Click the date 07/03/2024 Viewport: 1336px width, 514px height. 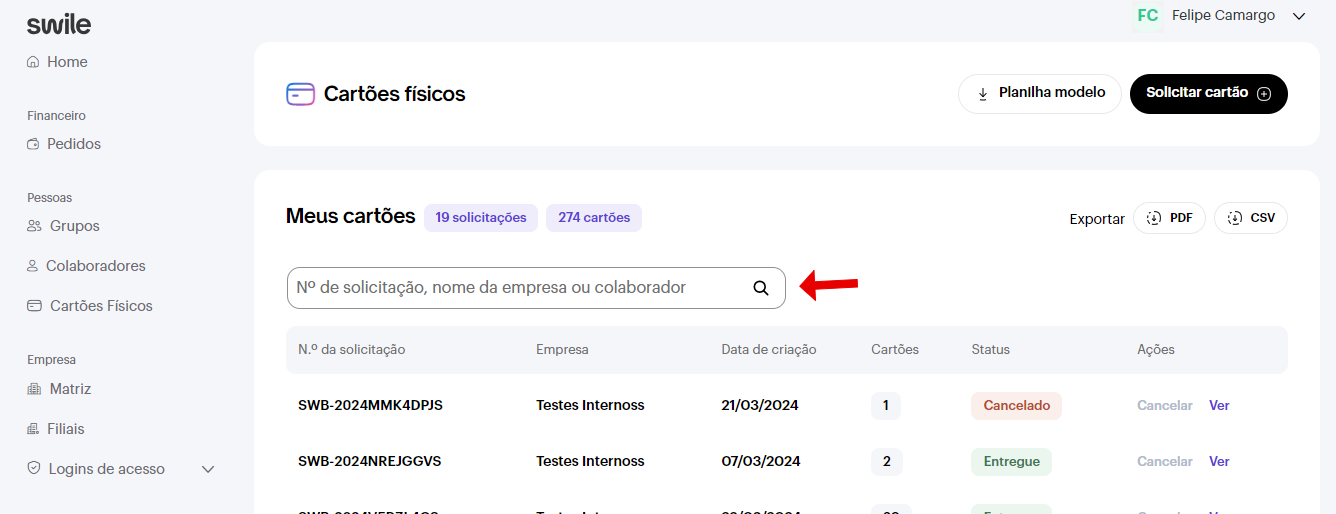point(761,462)
